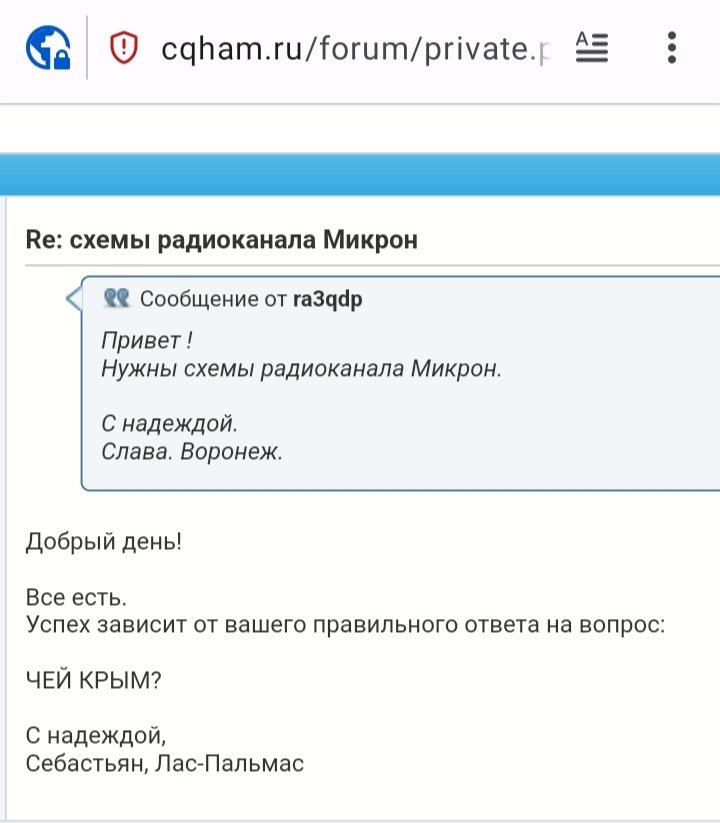Screen dimensions: 720x823
Task: Click the "ЧЕЙ КРЫМ?" question text
Action: [93, 681]
